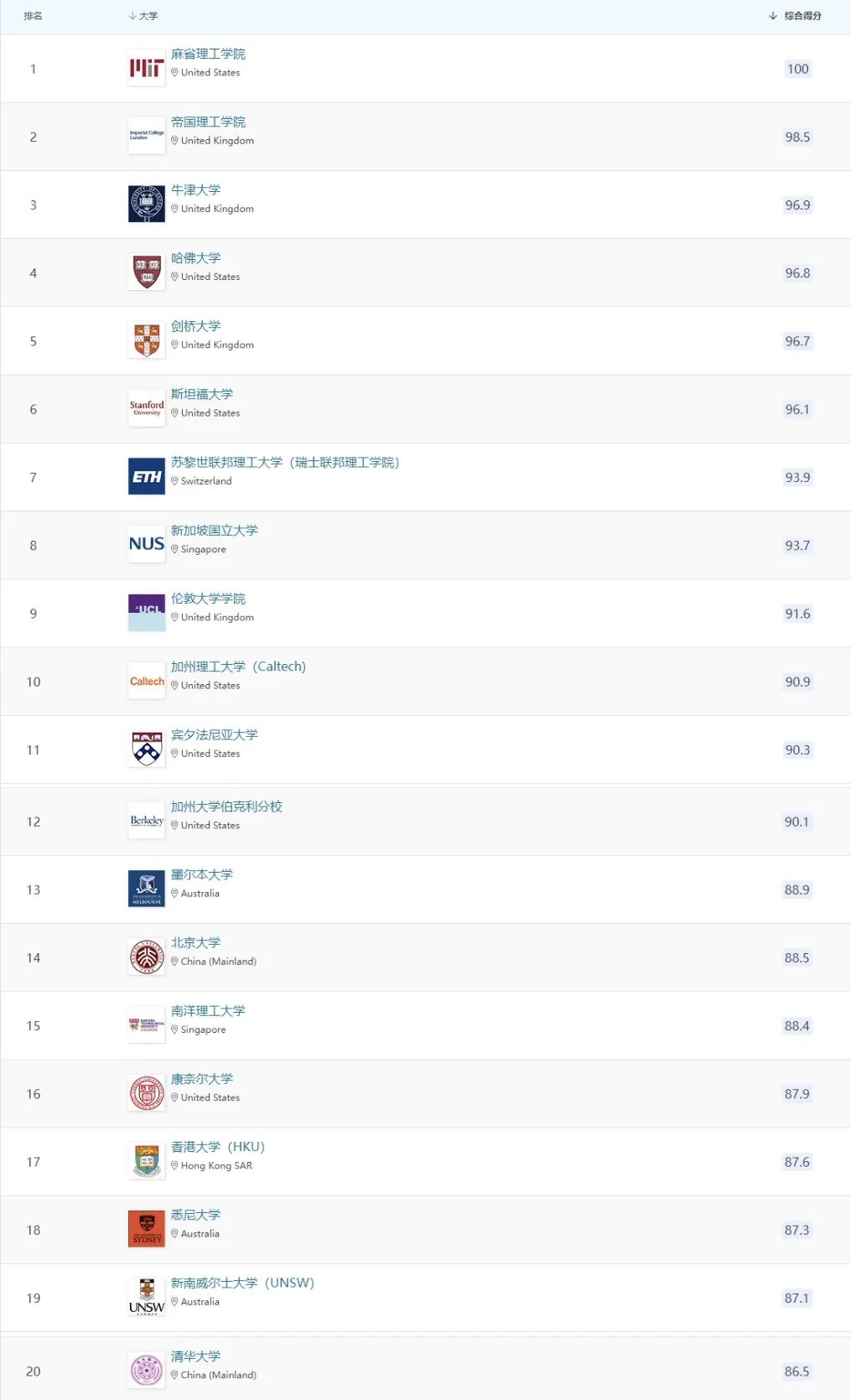Click the NUS logo
This screenshot has height=1400, width=851.
[x=147, y=545]
